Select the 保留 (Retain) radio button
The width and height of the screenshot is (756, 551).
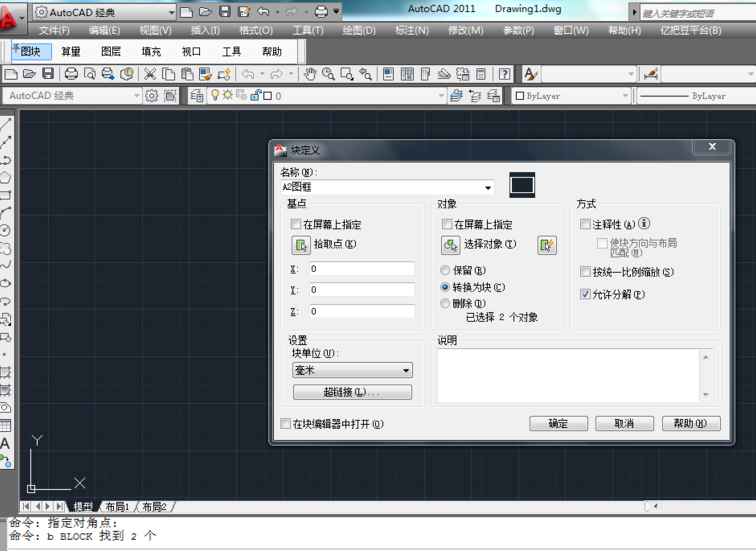tap(445, 270)
